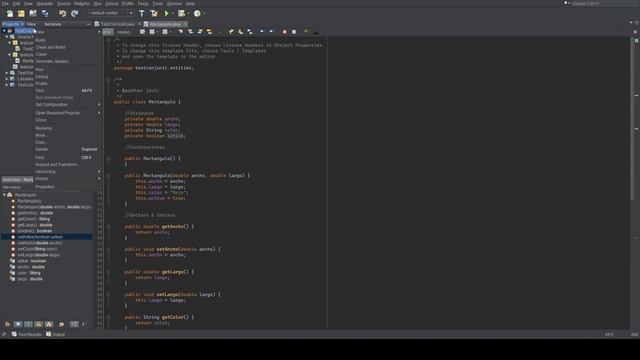
Task: Choose Delete in project context menu
Action: point(67,149)
